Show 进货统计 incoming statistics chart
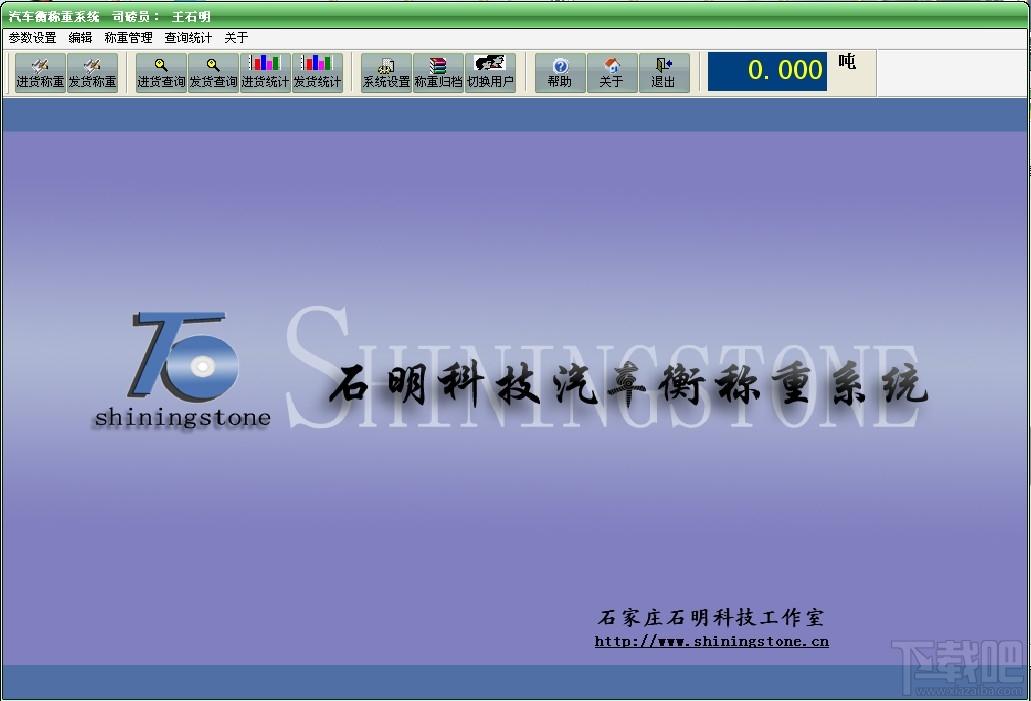This screenshot has height=701, width=1031. pos(265,73)
